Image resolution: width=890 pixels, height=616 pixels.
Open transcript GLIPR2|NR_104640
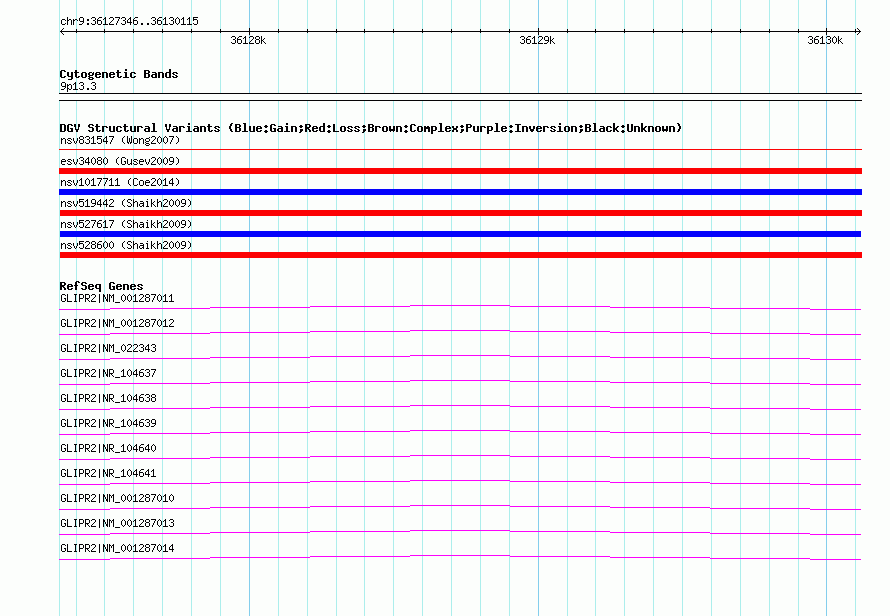tap(108, 449)
